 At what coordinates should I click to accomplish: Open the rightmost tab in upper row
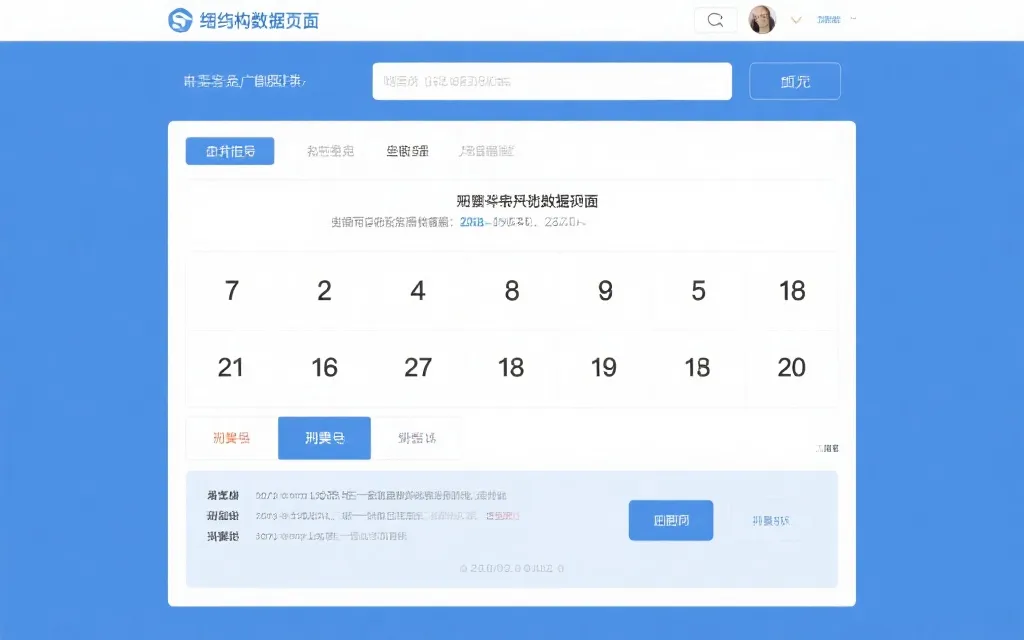pyautogui.click(x=488, y=150)
